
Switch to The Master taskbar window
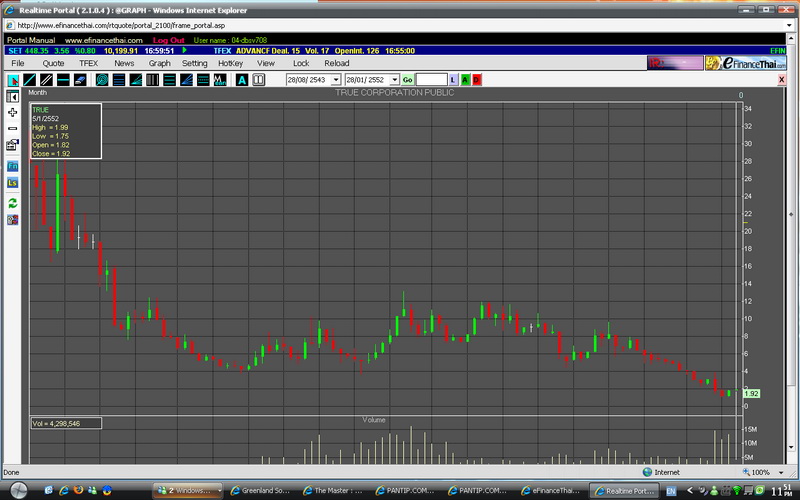334,491
